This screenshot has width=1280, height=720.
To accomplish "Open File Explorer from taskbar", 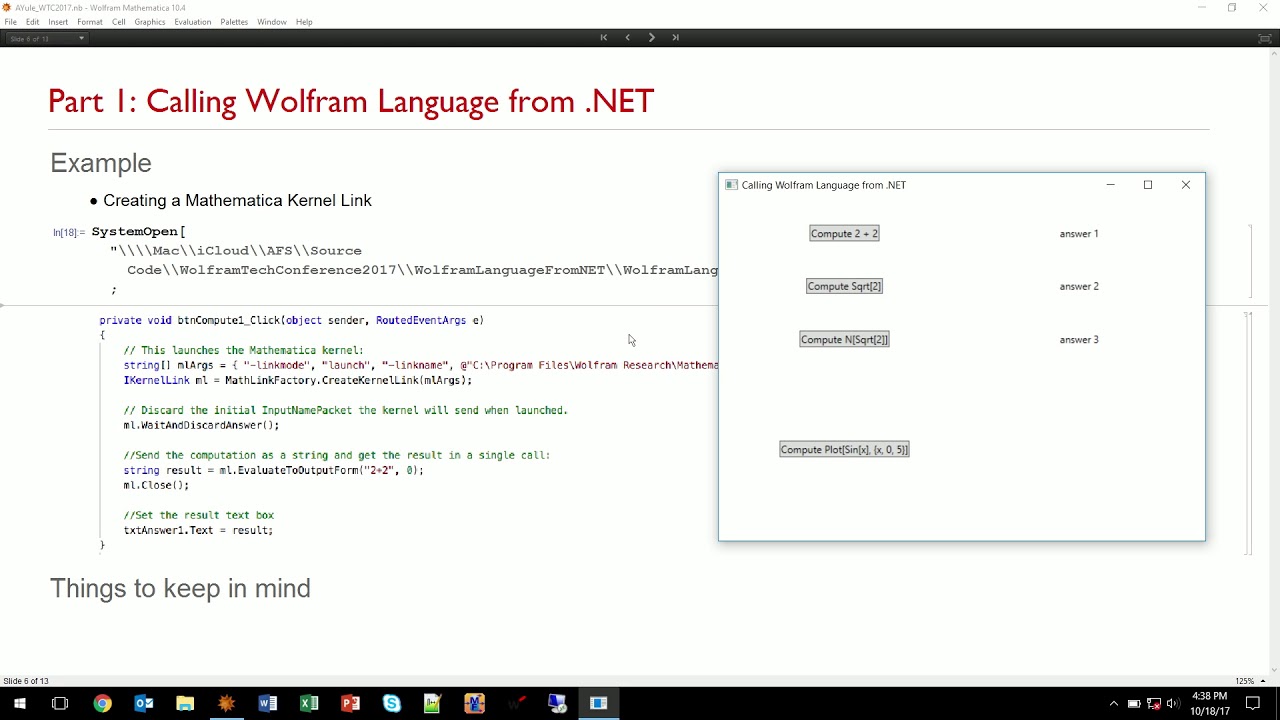I will point(185,703).
